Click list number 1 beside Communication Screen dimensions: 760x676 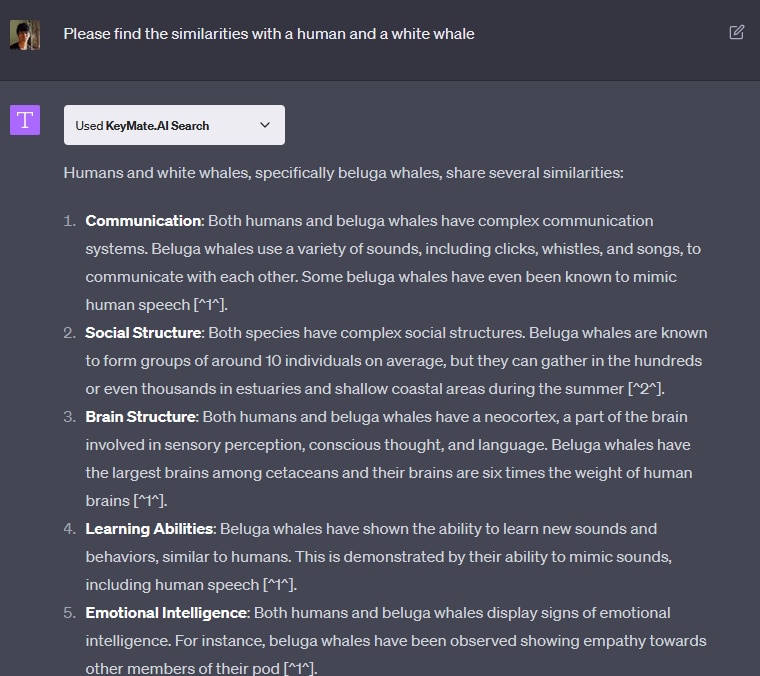(x=70, y=220)
